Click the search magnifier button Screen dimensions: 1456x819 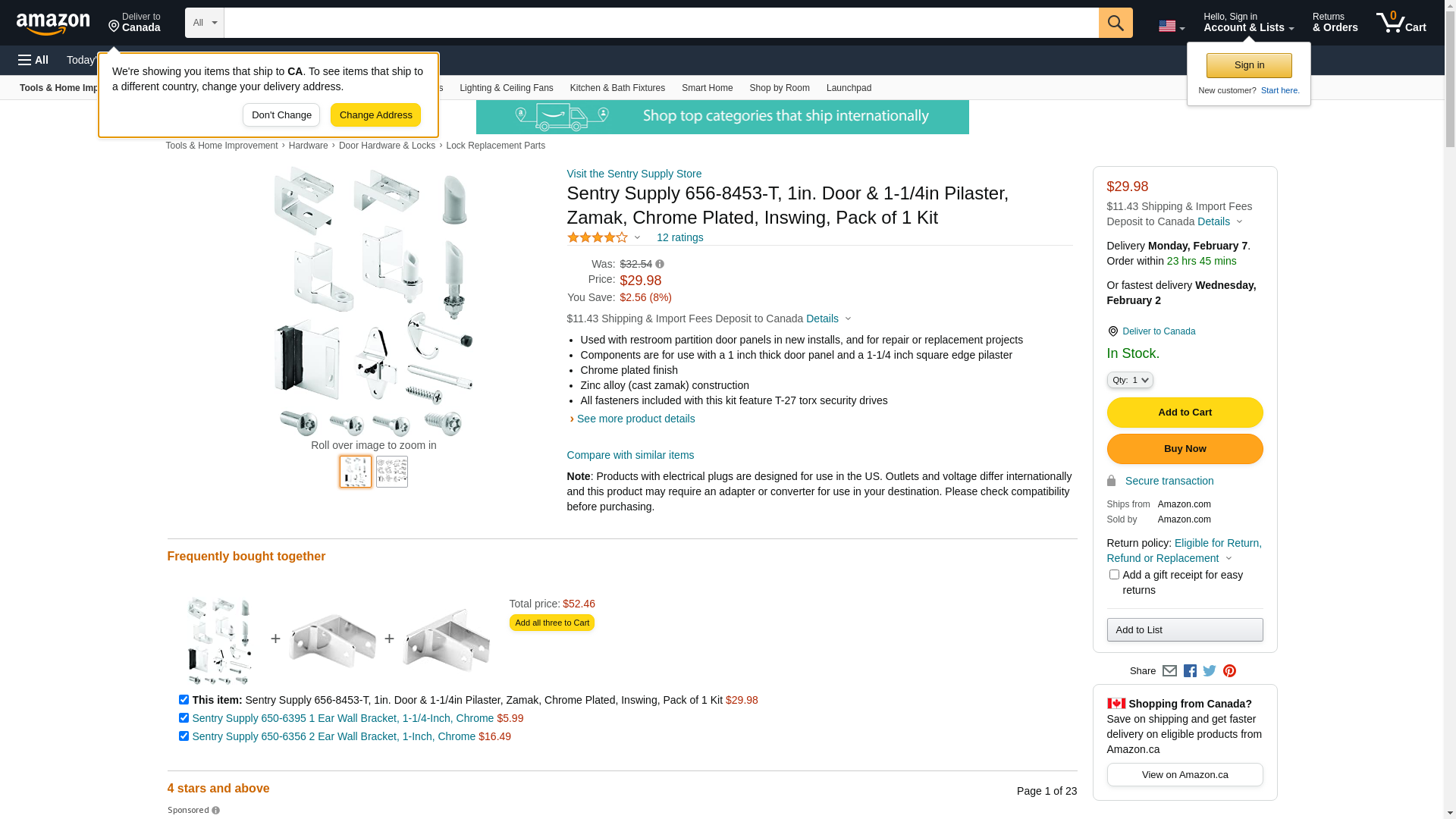pyautogui.click(x=1116, y=23)
